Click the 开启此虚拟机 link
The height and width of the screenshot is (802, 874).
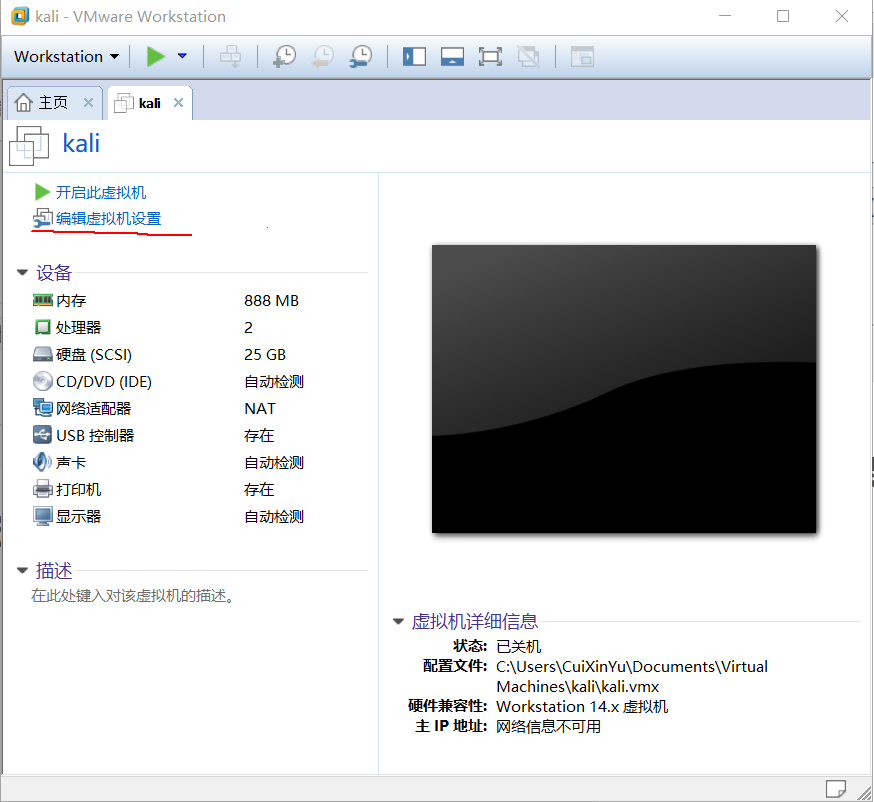pos(101,192)
